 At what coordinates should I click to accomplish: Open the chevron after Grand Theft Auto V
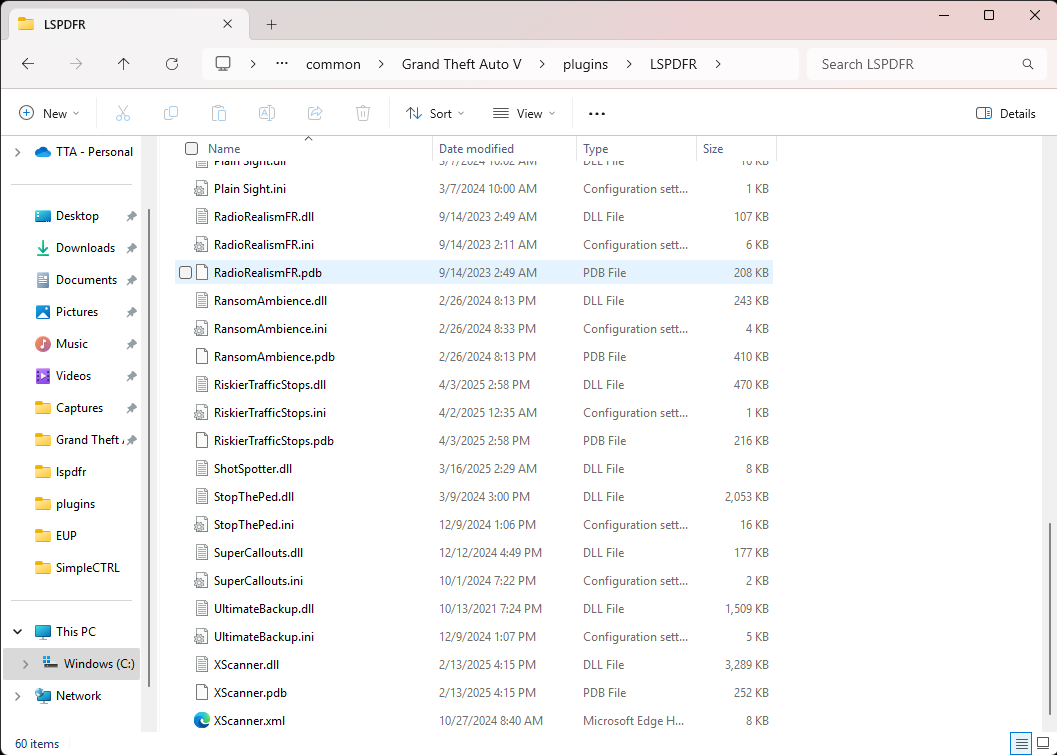(x=543, y=64)
